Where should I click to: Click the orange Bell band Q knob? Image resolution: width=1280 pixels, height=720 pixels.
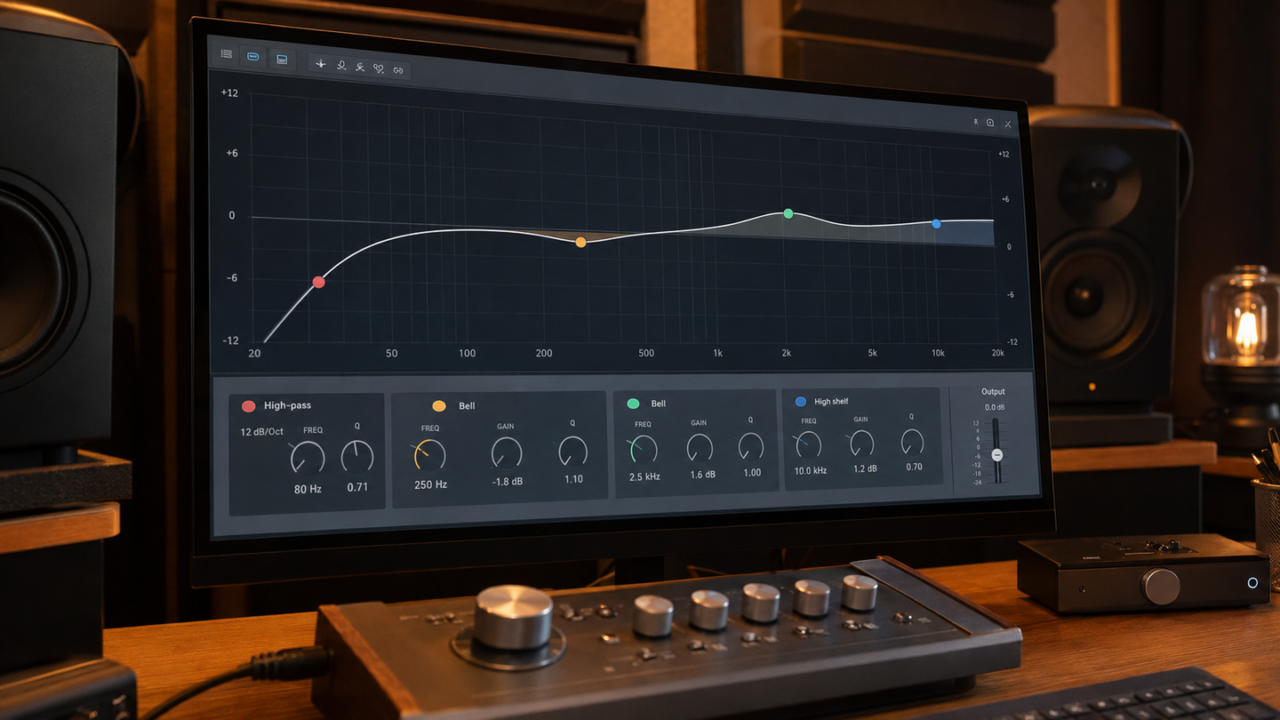[573, 451]
